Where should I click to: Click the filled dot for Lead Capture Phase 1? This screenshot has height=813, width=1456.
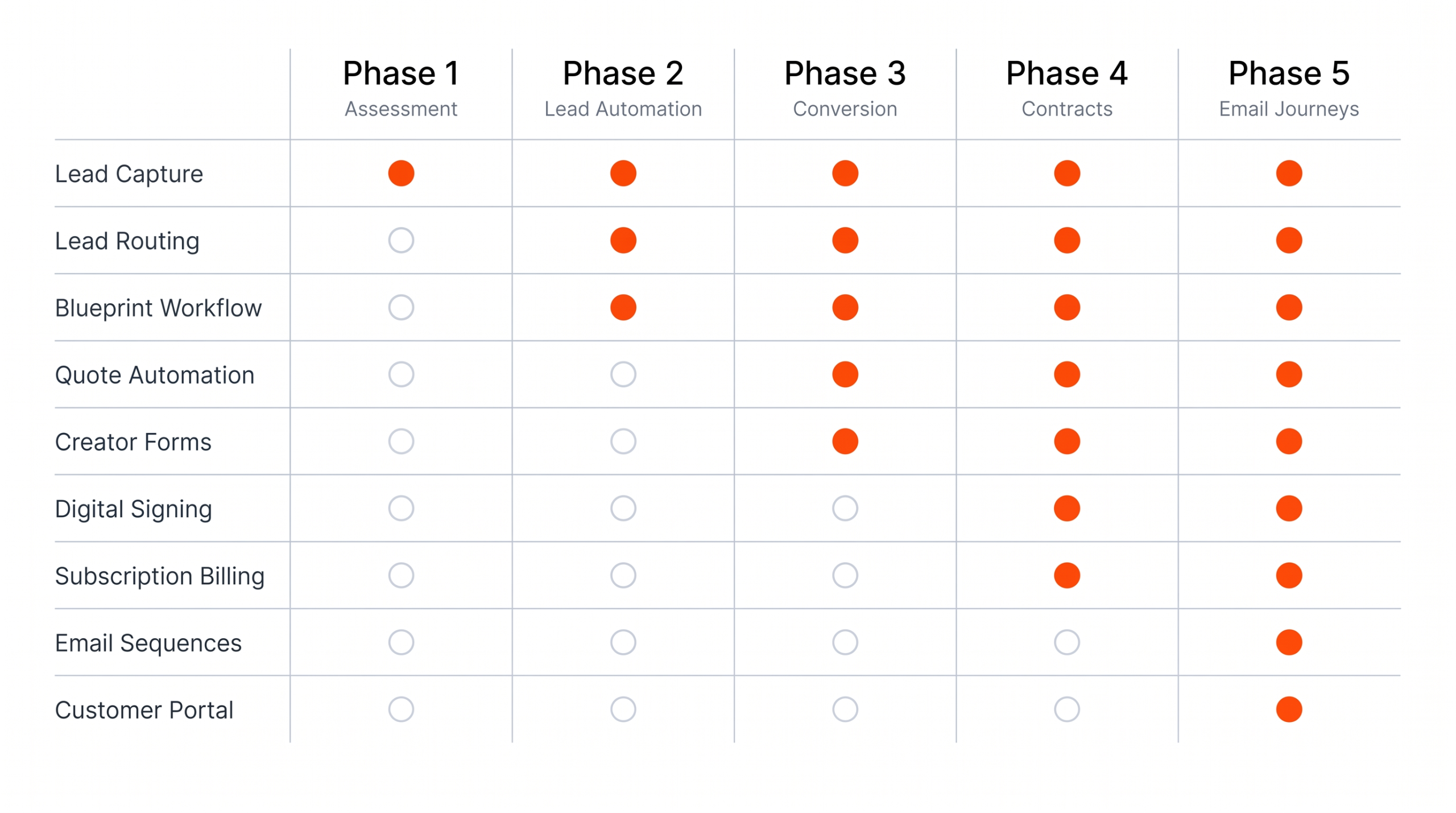click(401, 173)
